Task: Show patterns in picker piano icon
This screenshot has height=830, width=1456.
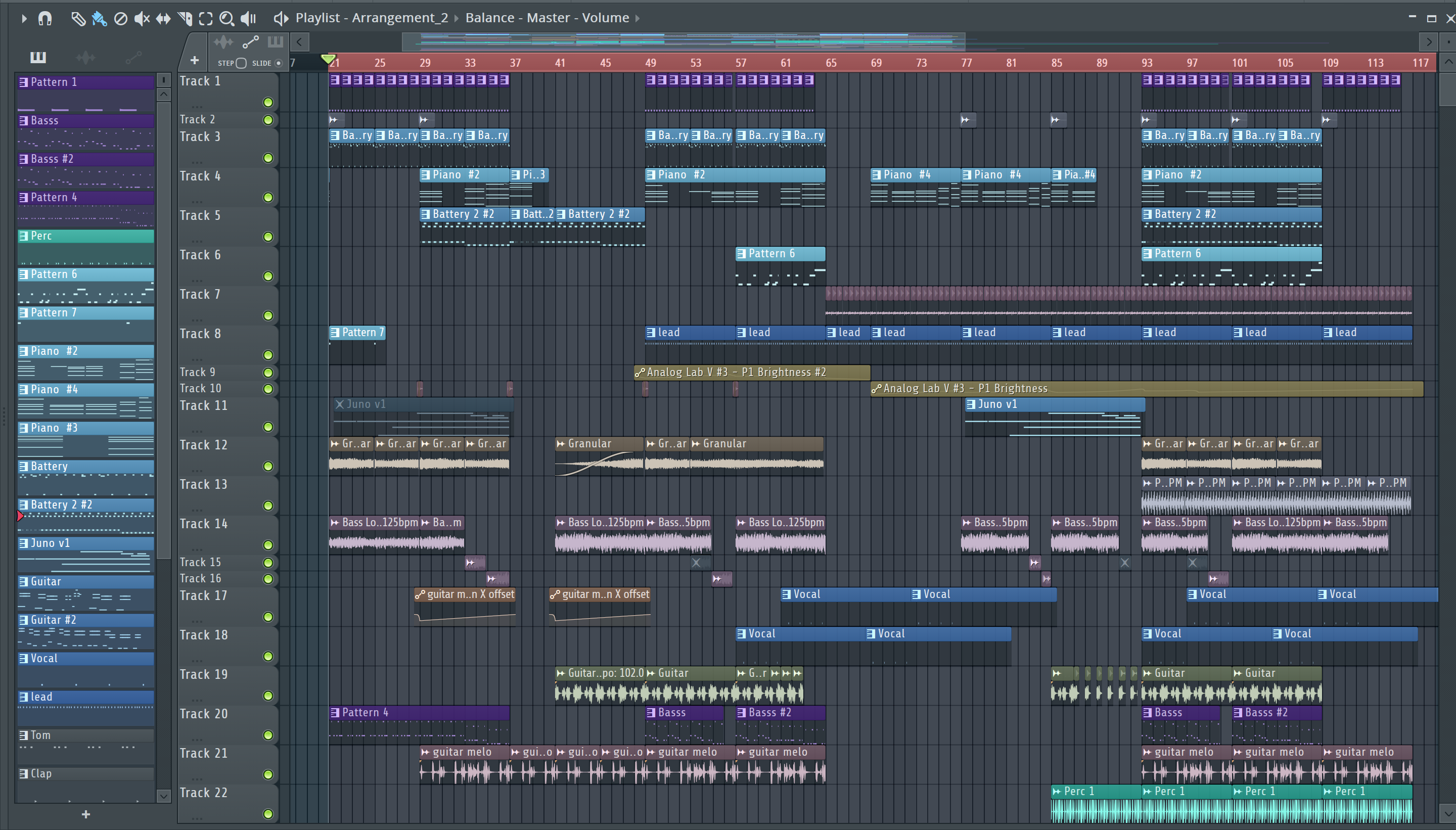Action: 38,57
